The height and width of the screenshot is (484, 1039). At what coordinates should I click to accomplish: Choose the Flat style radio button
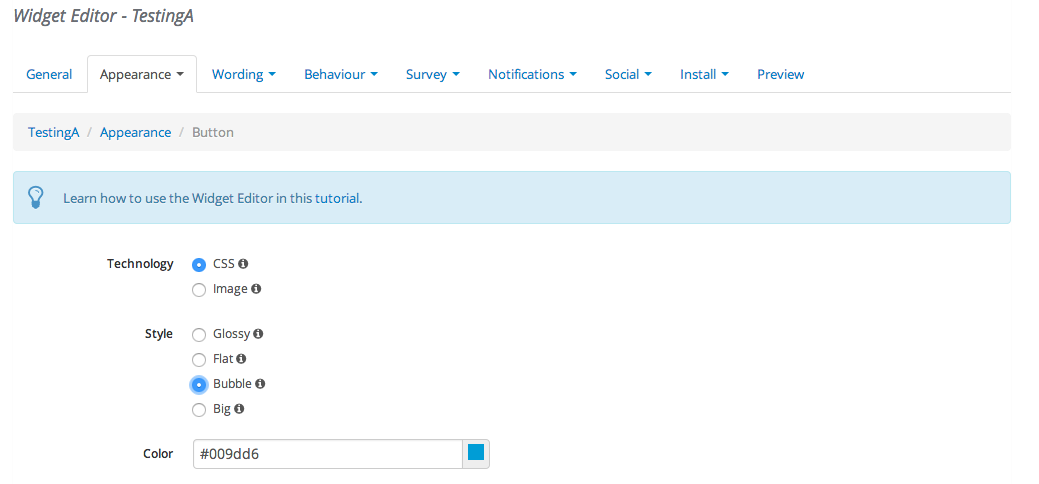tap(199, 360)
